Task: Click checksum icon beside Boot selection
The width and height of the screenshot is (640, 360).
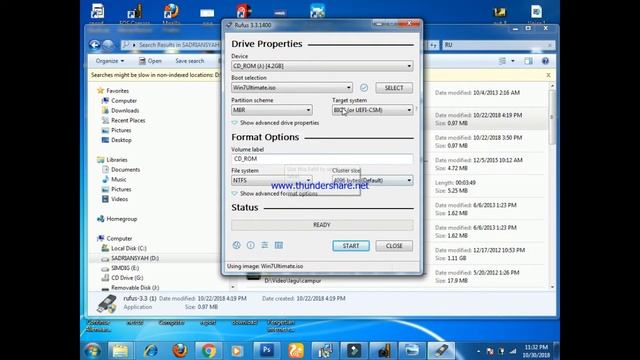Action: click(x=364, y=87)
